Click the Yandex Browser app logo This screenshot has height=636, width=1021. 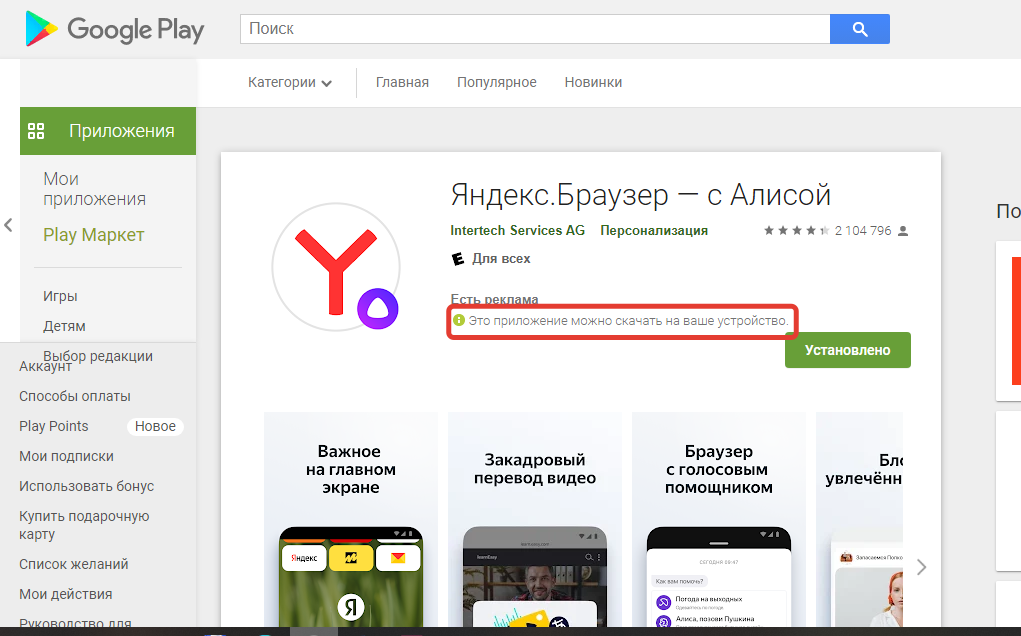coord(335,265)
